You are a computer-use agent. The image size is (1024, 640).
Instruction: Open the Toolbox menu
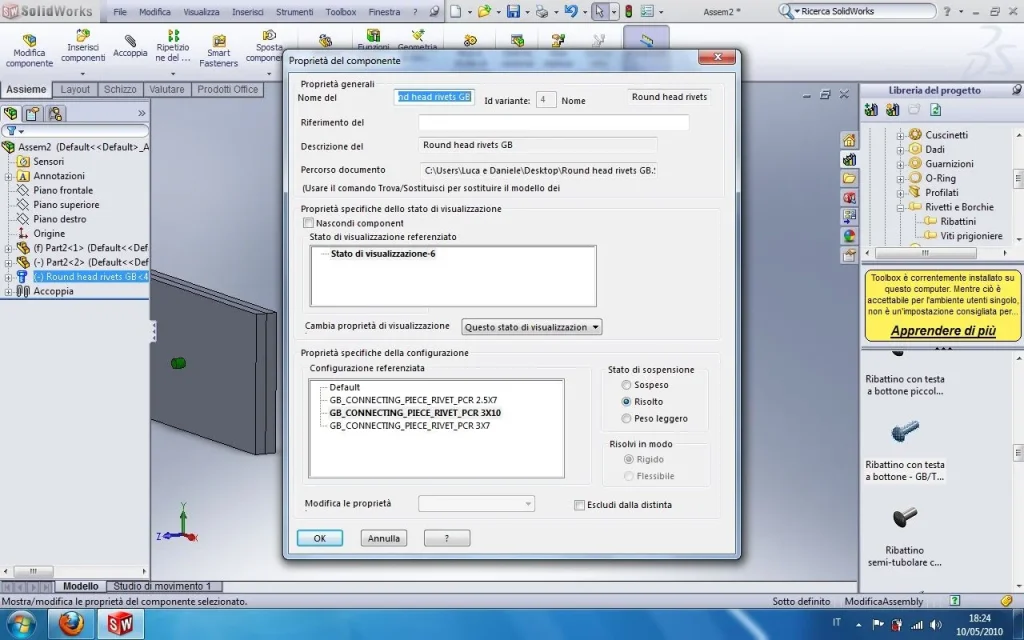coord(341,12)
